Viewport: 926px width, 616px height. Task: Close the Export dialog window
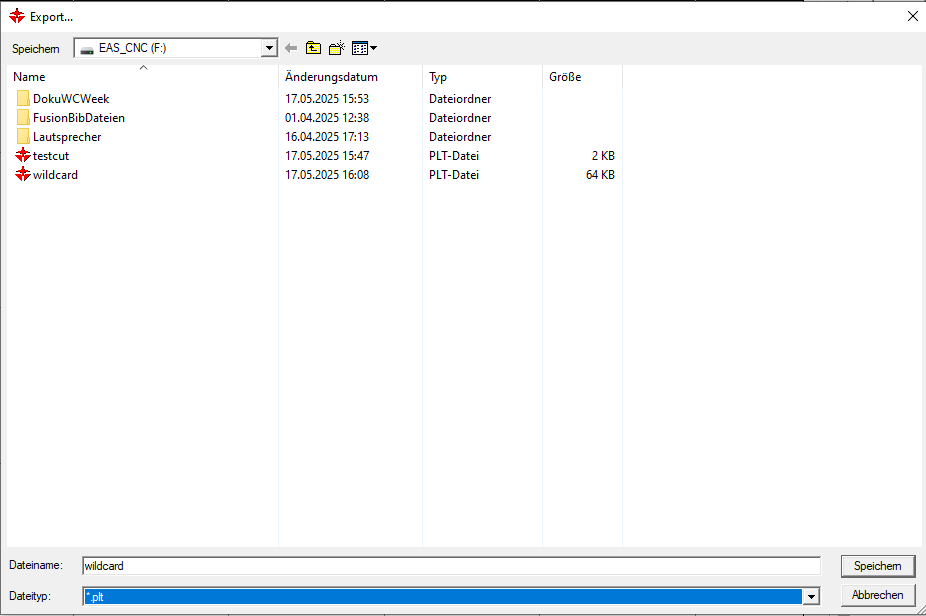tap(912, 17)
